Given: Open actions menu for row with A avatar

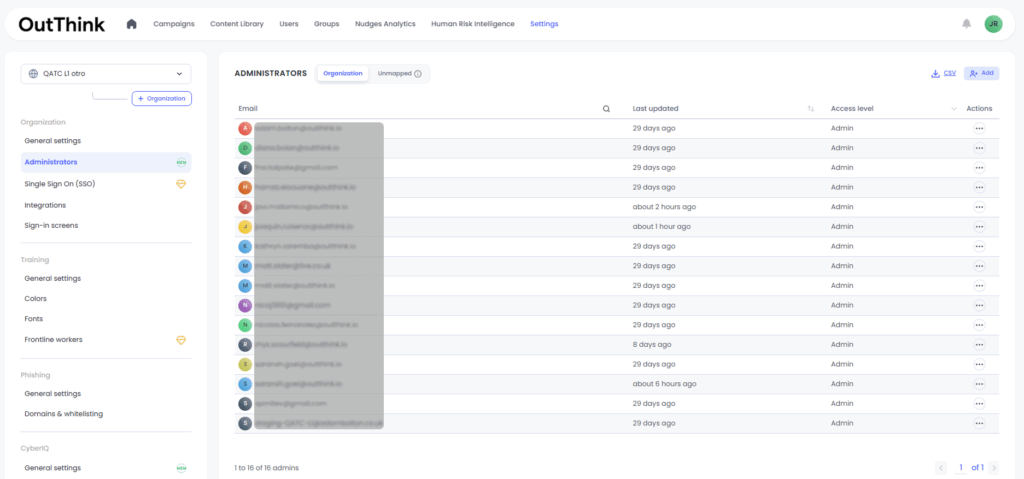Looking at the screenshot, I should pos(979,129).
